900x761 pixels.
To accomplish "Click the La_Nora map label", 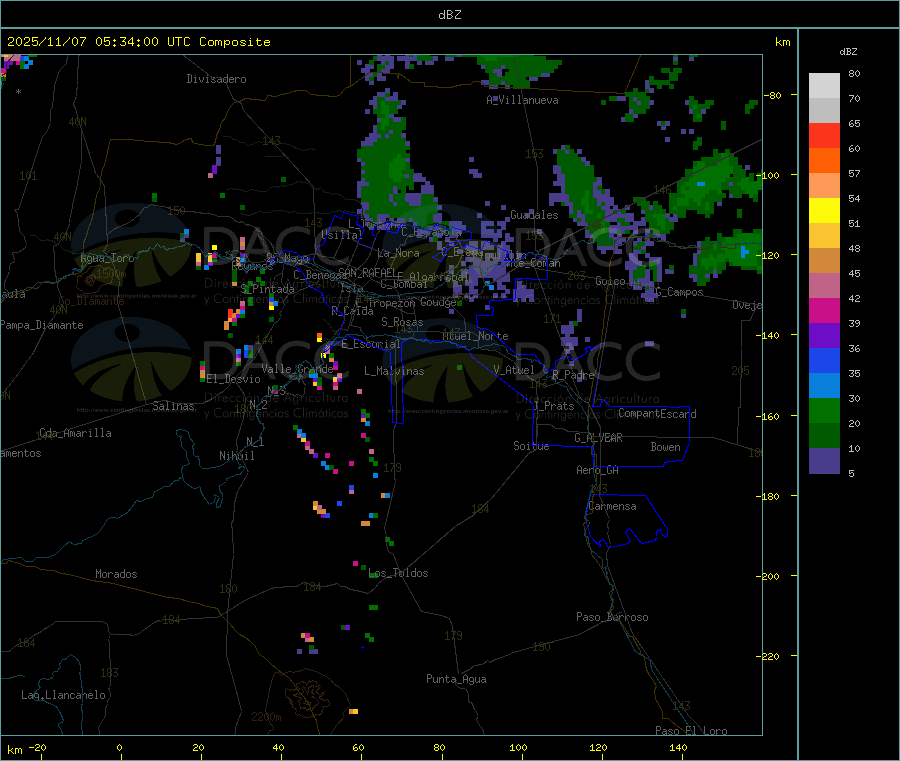I will pyautogui.click(x=398, y=253).
